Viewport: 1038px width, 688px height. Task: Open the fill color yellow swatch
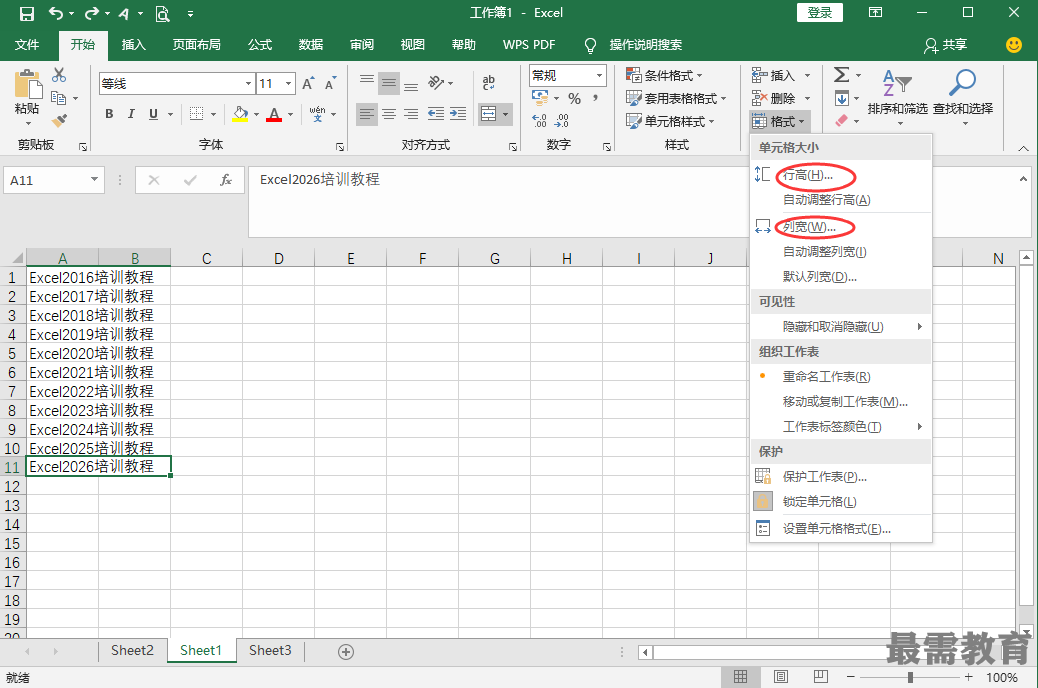pyautogui.click(x=240, y=115)
